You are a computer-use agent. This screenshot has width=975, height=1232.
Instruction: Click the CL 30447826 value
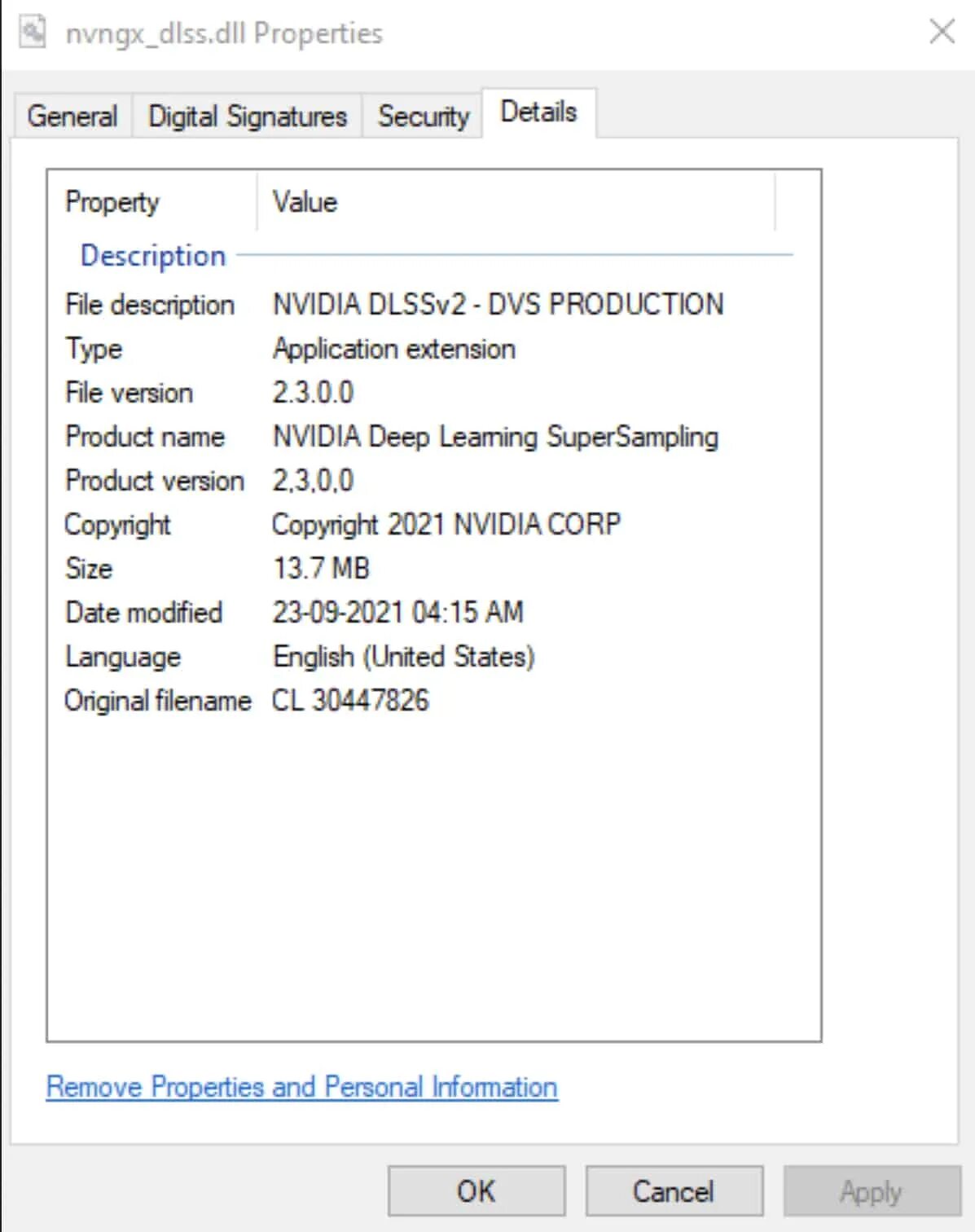click(350, 701)
